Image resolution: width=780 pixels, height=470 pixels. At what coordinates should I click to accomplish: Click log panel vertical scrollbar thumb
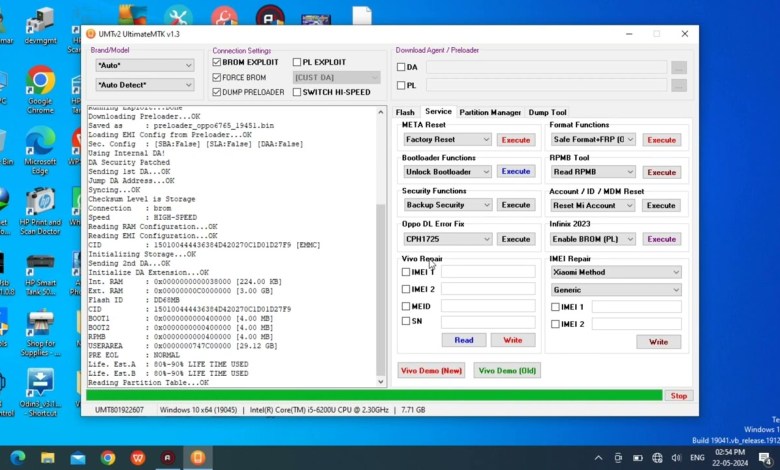(381, 290)
